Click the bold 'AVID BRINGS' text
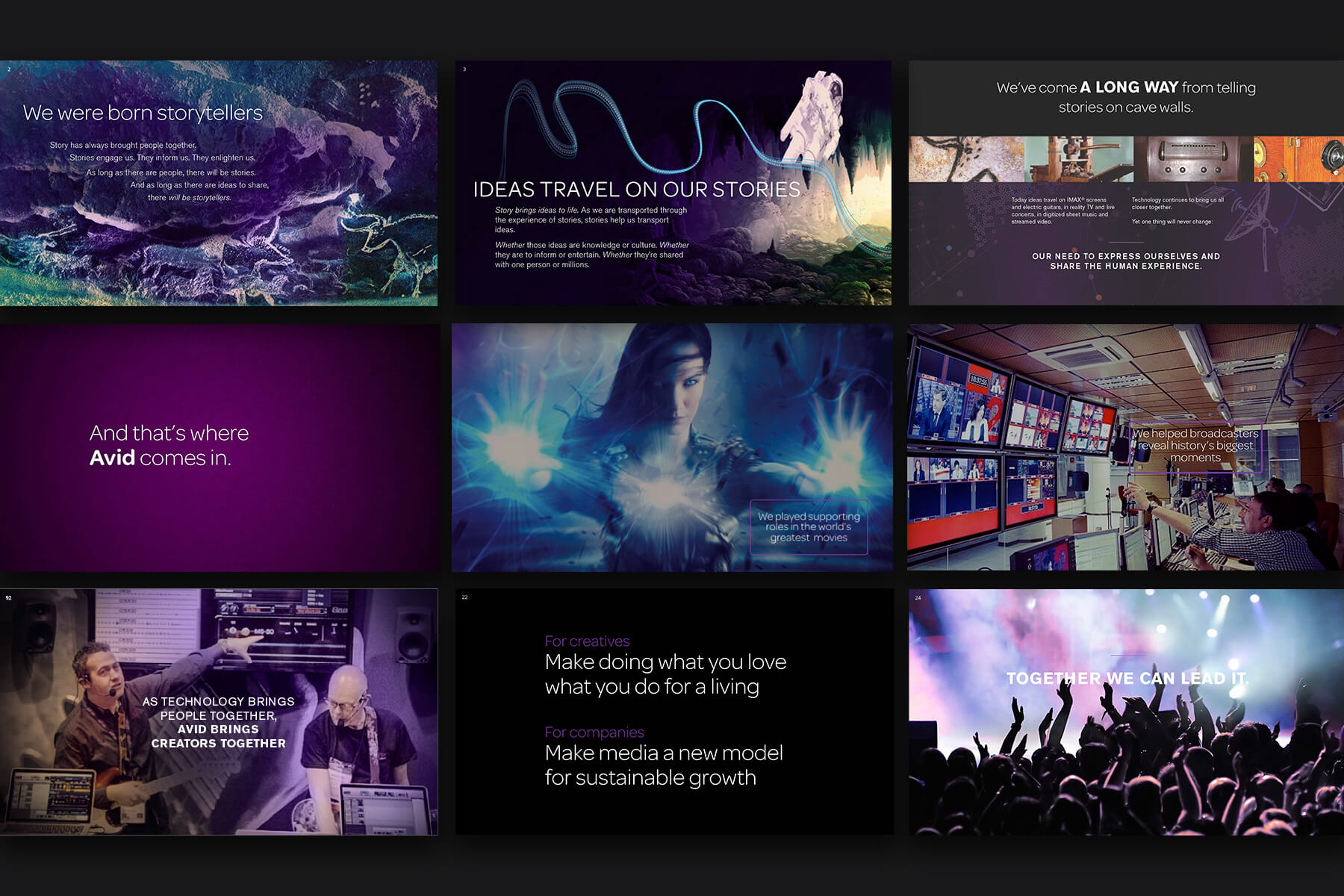This screenshot has height=896, width=1344. [218, 729]
